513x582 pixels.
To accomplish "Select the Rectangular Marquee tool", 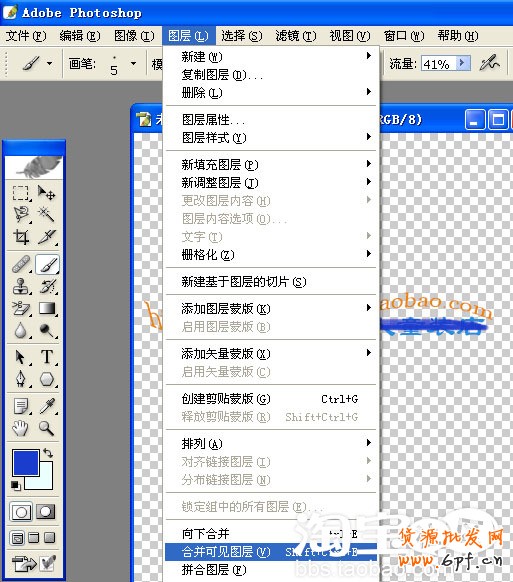I will click(21, 193).
